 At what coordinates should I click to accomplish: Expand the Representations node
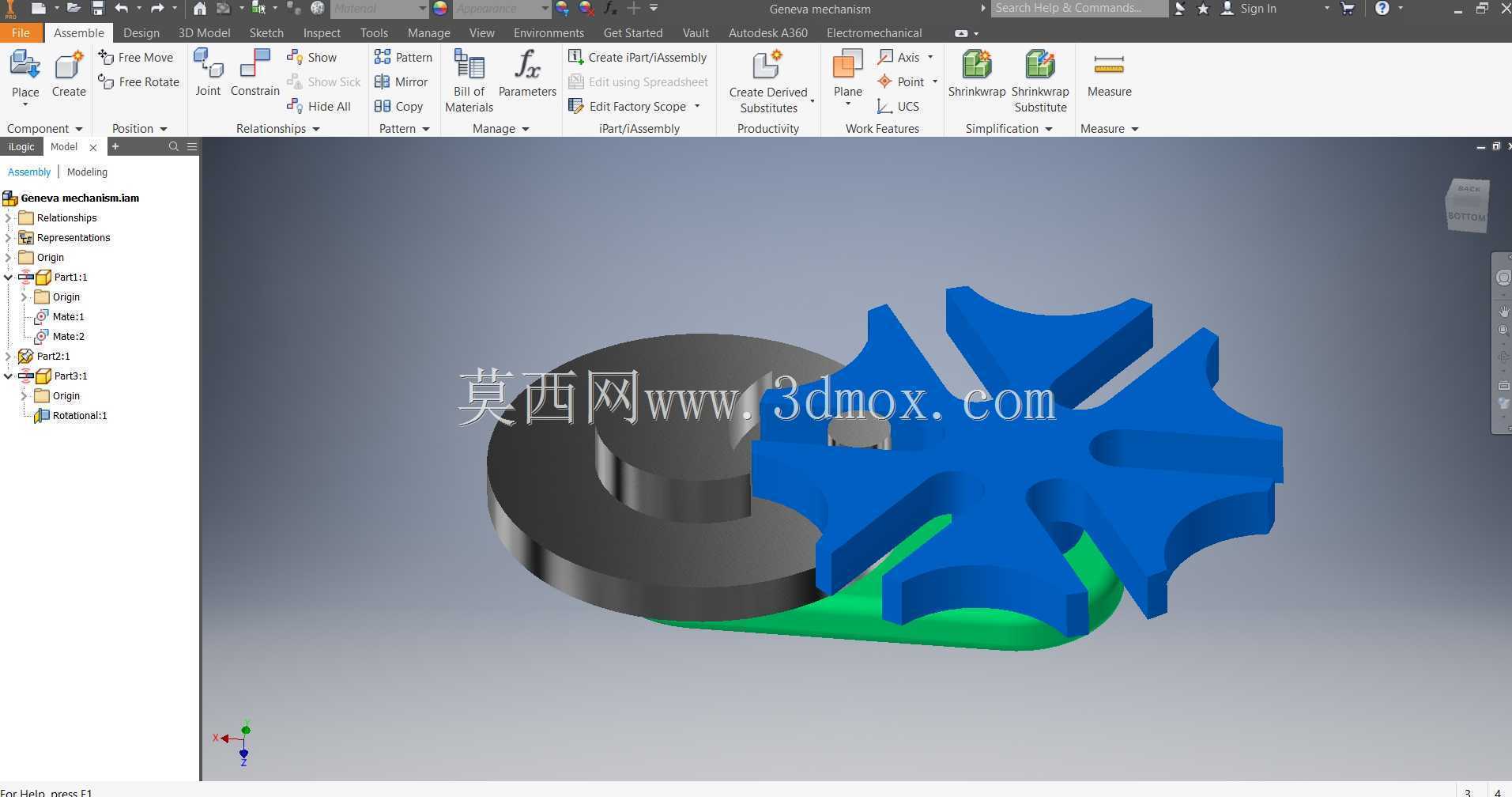point(9,237)
